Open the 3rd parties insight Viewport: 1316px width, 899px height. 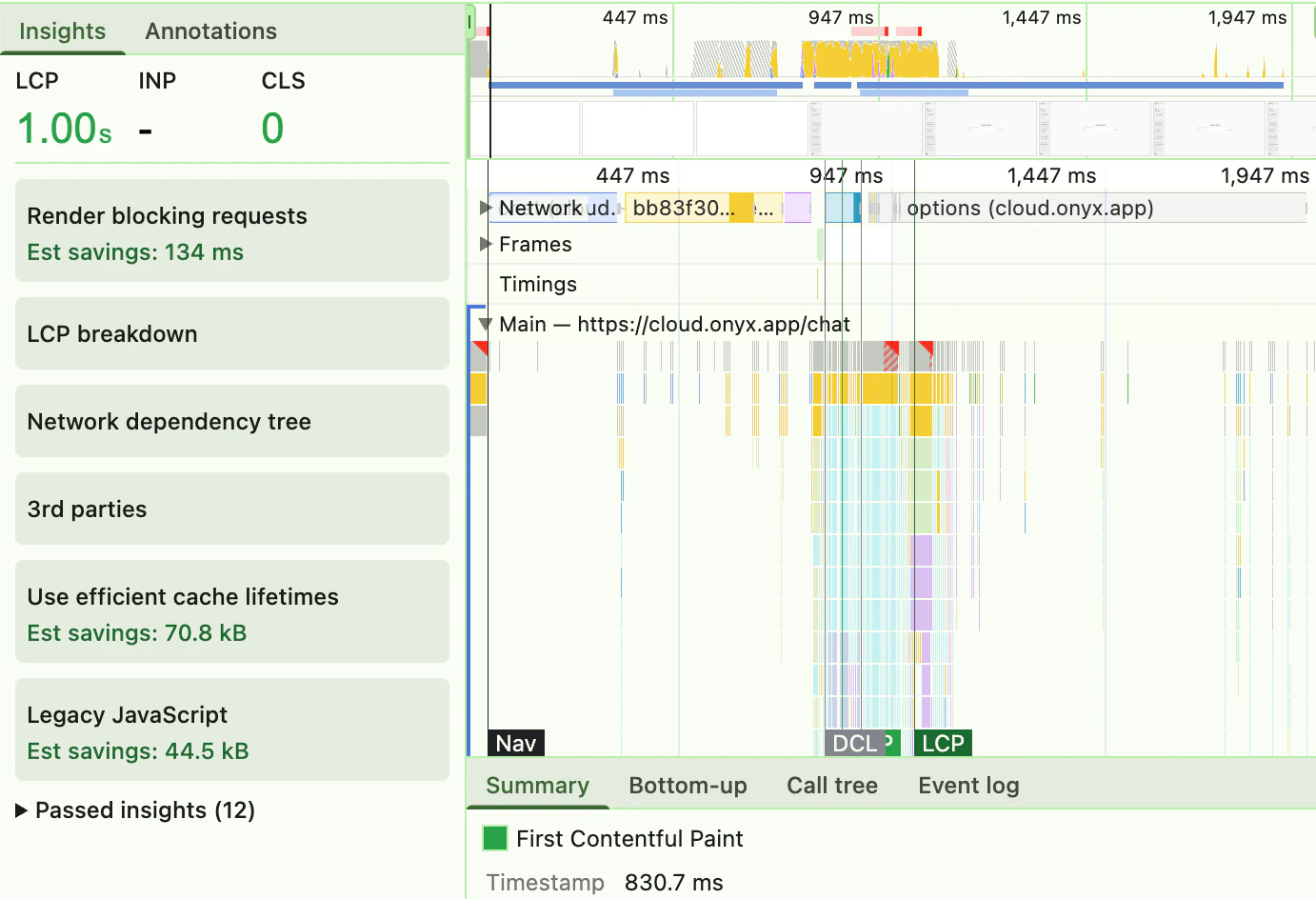click(231, 509)
